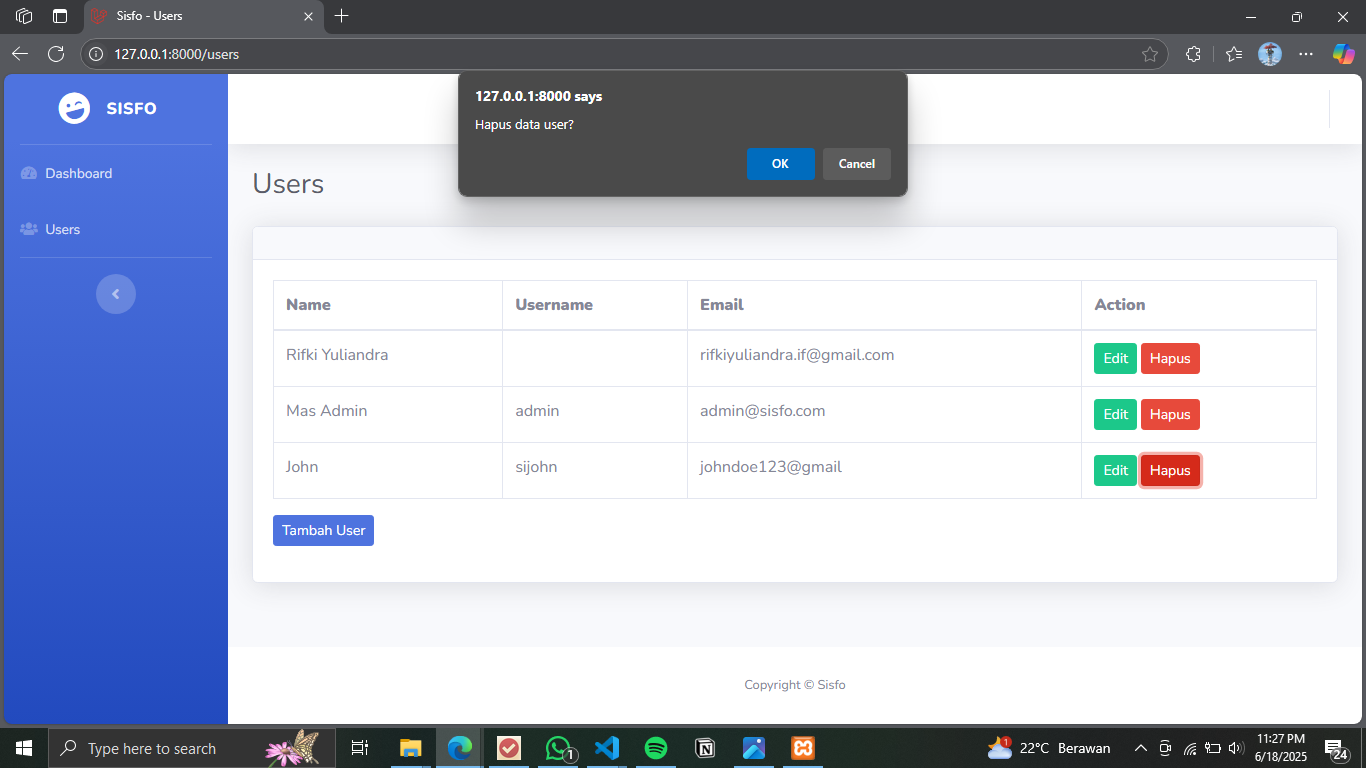Confirm deletion by clicking OK

click(x=780, y=164)
